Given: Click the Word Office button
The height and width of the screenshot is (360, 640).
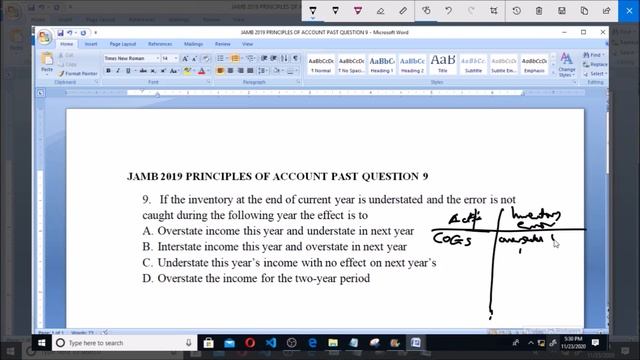Looking at the screenshot, I should pyautogui.click(x=44, y=37).
